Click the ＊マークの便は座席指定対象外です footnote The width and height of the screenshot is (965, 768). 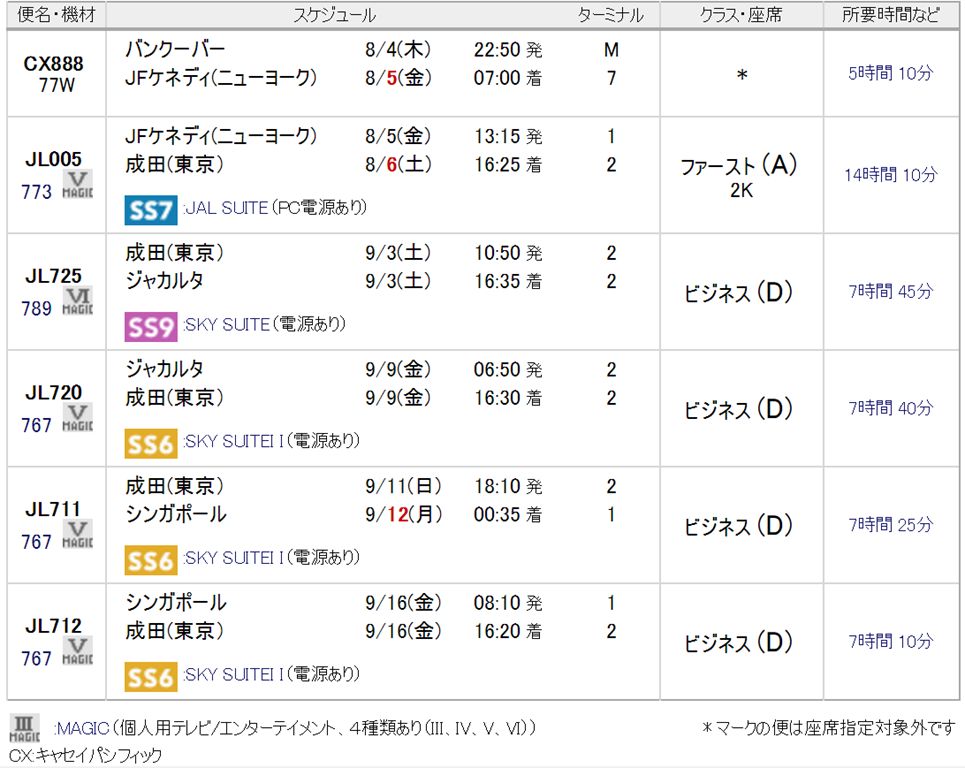click(829, 729)
